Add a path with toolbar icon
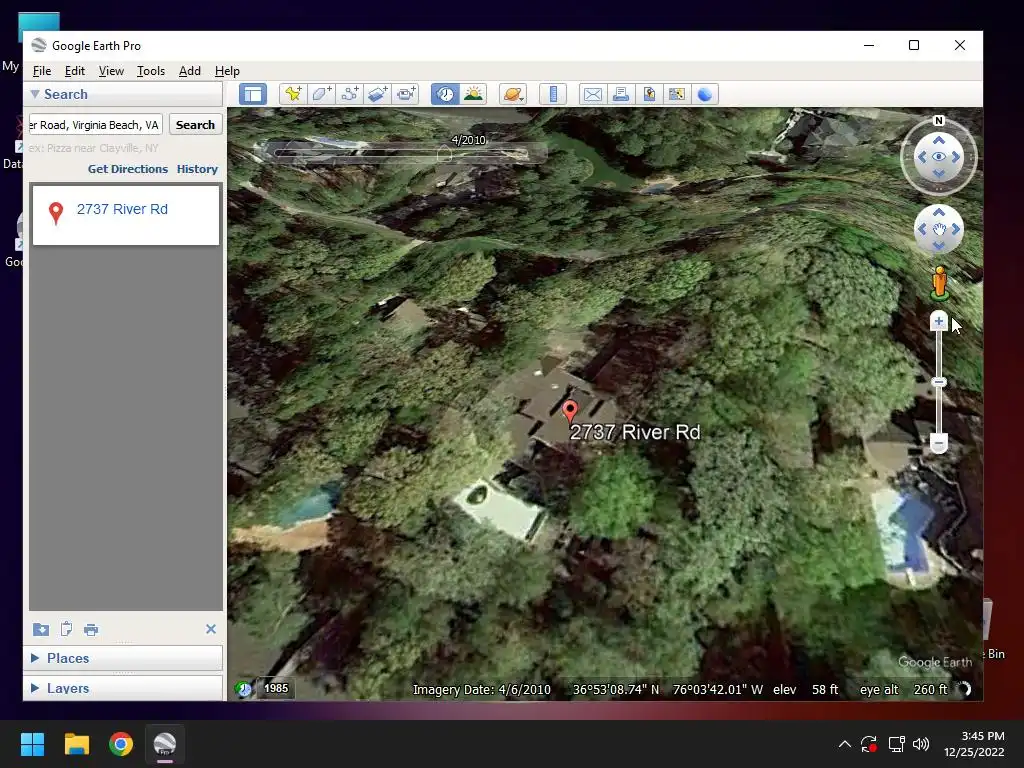The image size is (1024, 768). pos(349,94)
